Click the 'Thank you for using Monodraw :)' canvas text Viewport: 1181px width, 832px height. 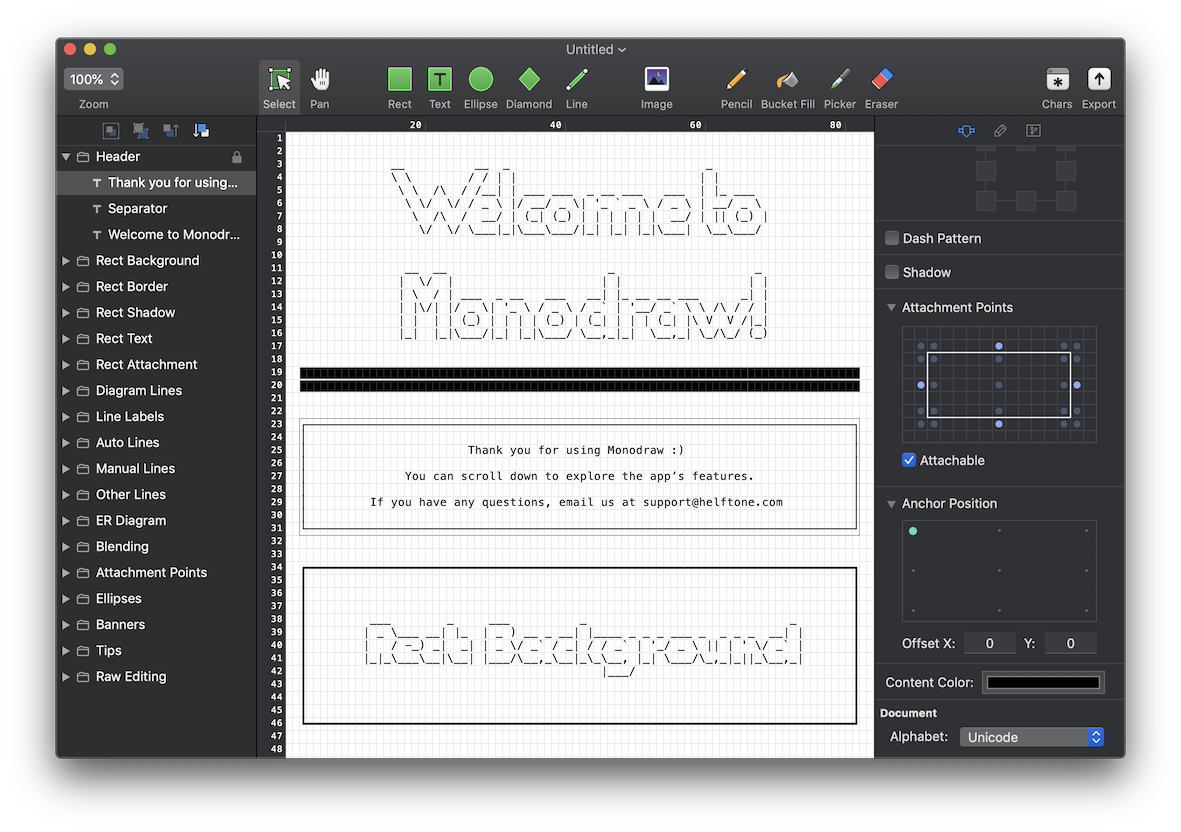click(x=576, y=450)
